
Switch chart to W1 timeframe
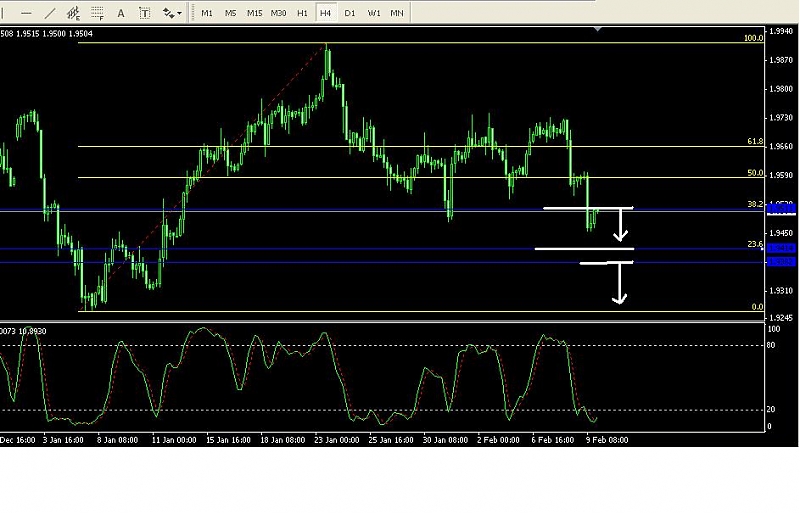click(x=374, y=13)
